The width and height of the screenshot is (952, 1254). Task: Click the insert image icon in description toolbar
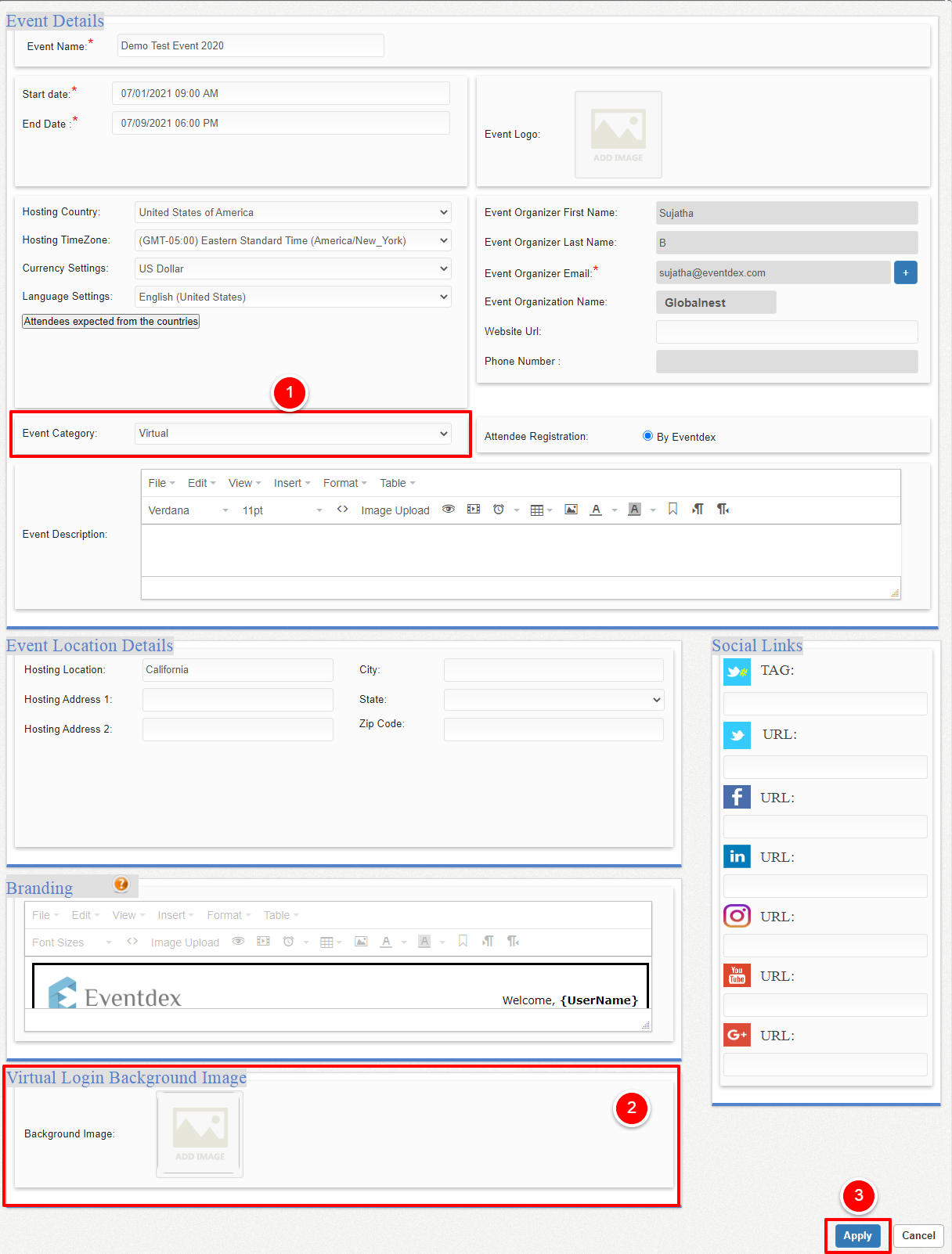click(572, 510)
